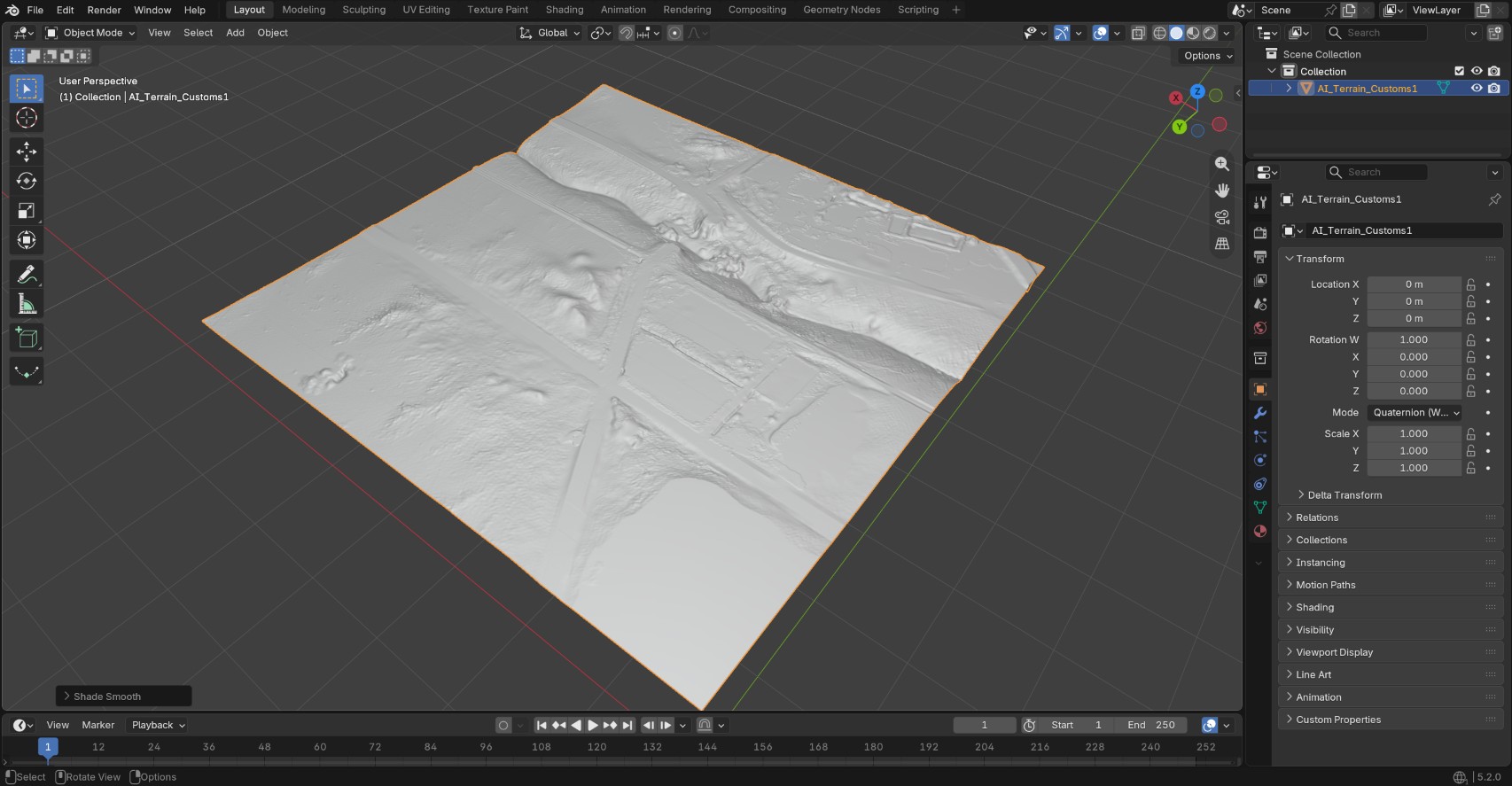Select the Annotate tool

[x=27, y=275]
